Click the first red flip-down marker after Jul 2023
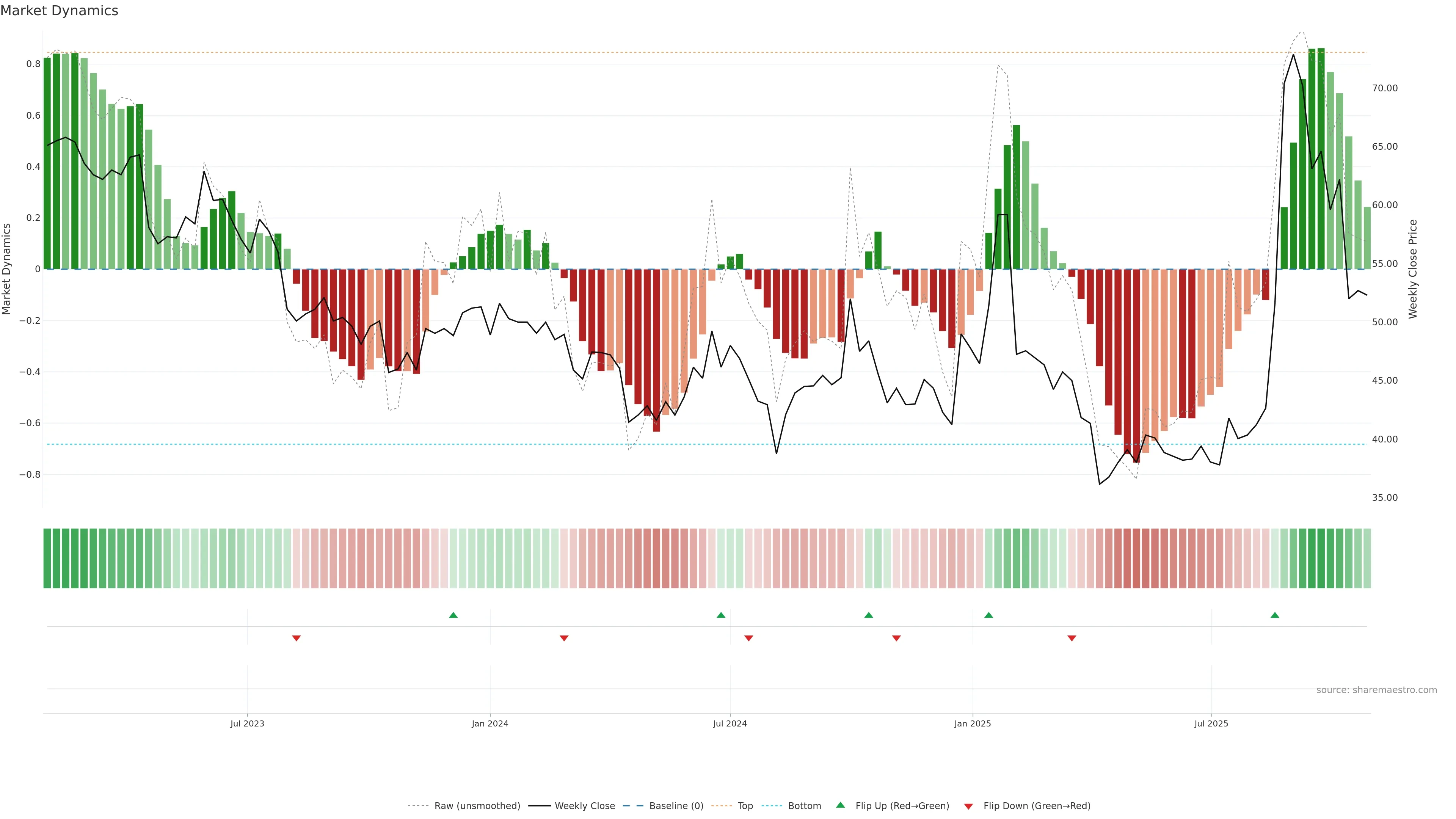1456x819 pixels. [296, 638]
